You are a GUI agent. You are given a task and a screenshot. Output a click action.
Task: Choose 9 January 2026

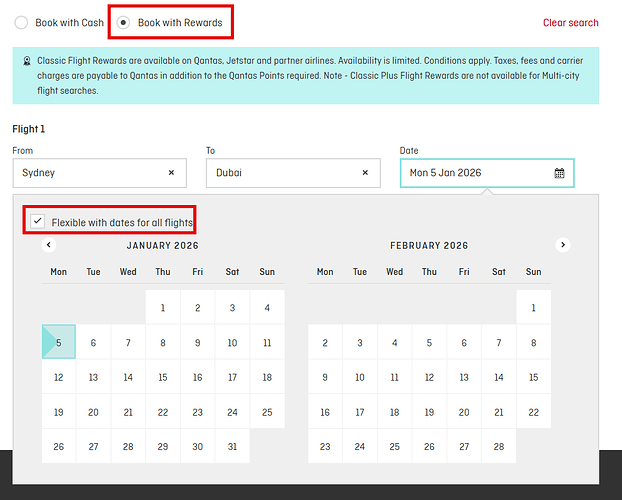click(x=198, y=342)
